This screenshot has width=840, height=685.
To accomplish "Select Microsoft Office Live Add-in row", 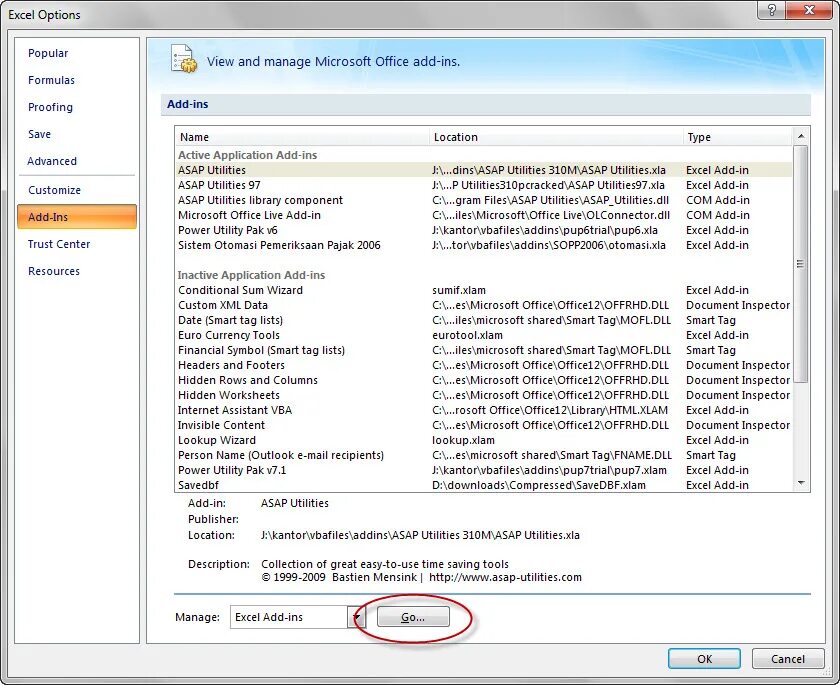I will click(484, 215).
